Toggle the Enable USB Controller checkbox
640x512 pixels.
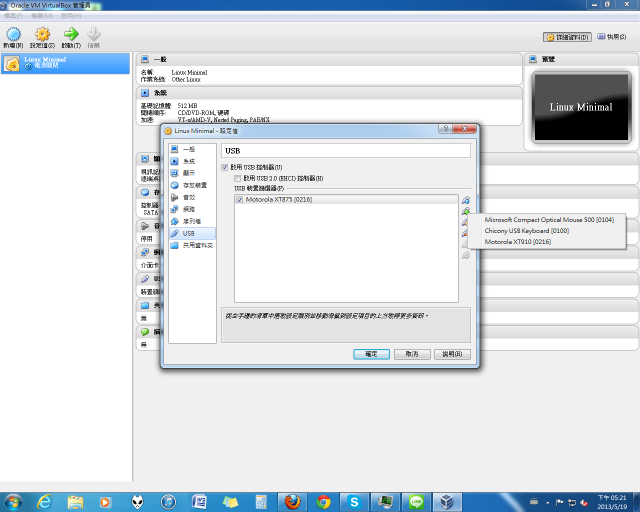[x=224, y=167]
